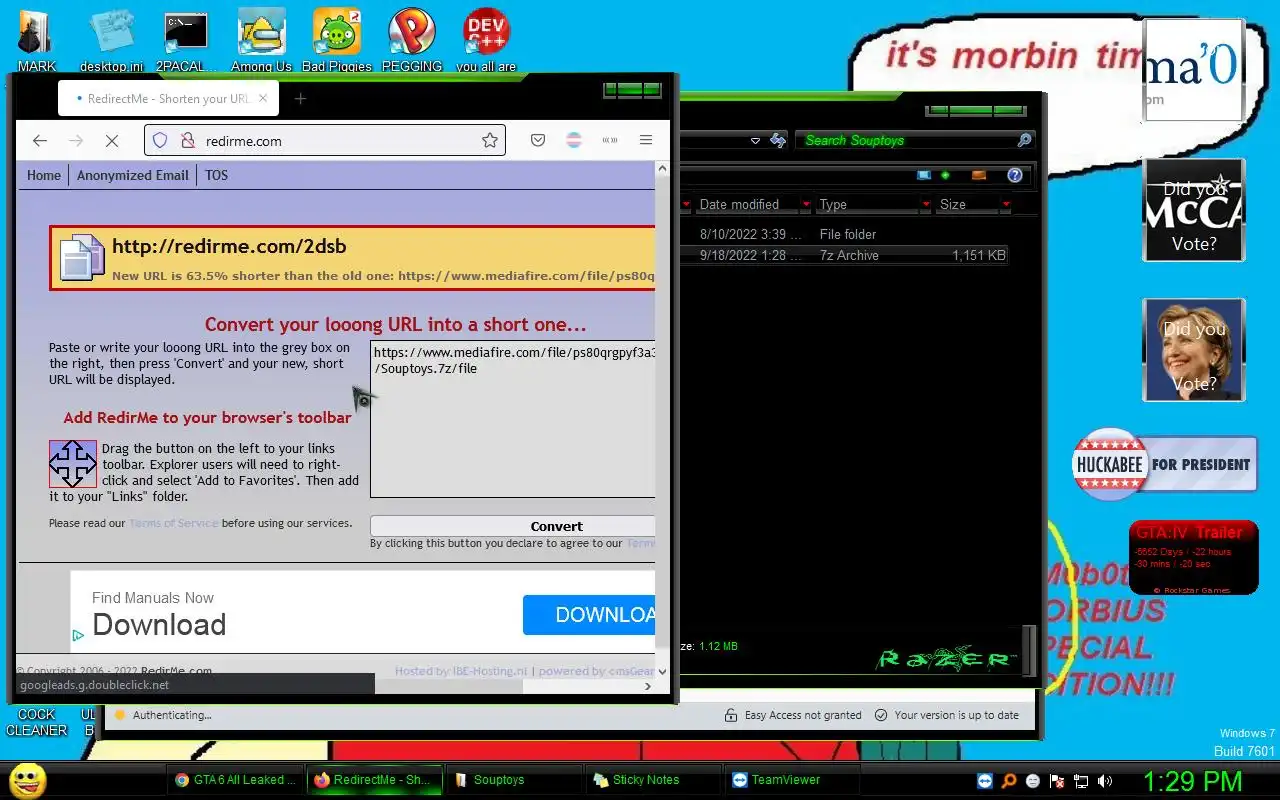Open a new Firefox tab

click(x=300, y=99)
